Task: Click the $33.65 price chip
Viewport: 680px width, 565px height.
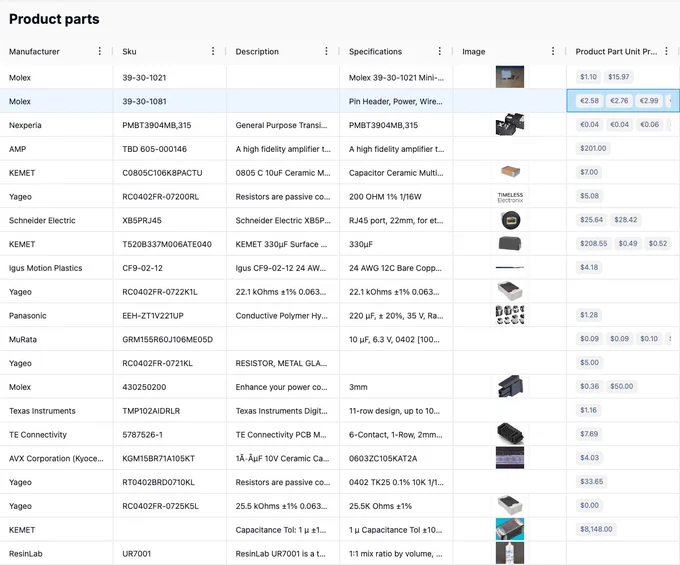Action: click(592, 481)
